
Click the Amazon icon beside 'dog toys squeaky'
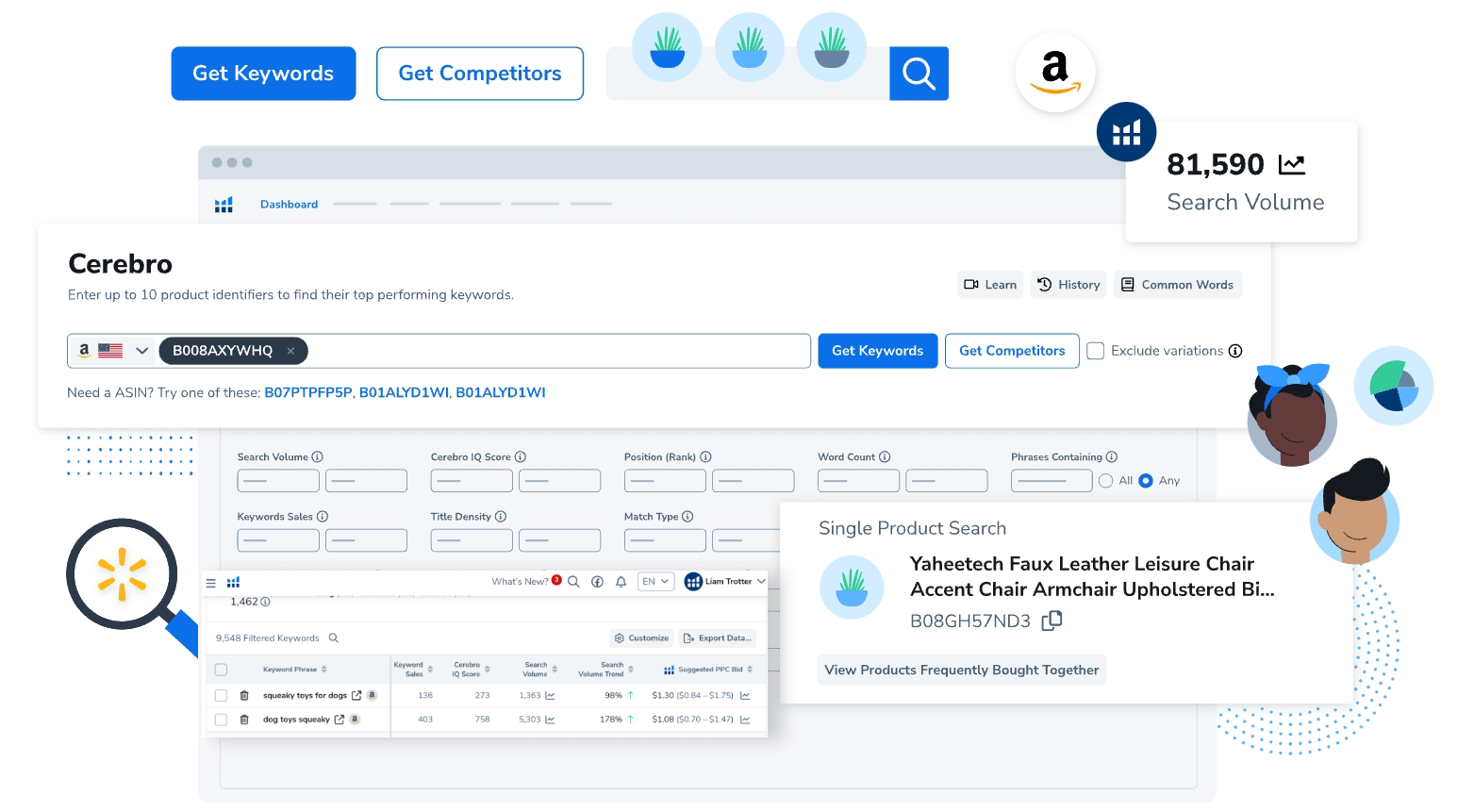[355, 720]
